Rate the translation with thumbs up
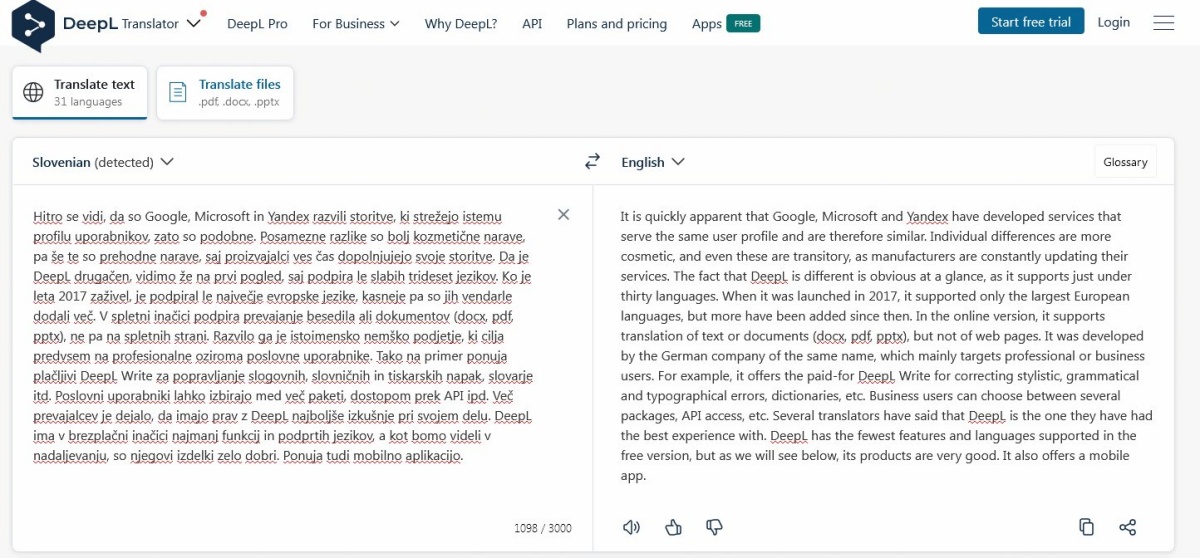The width and height of the screenshot is (1200, 558). click(x=673, y=527)
